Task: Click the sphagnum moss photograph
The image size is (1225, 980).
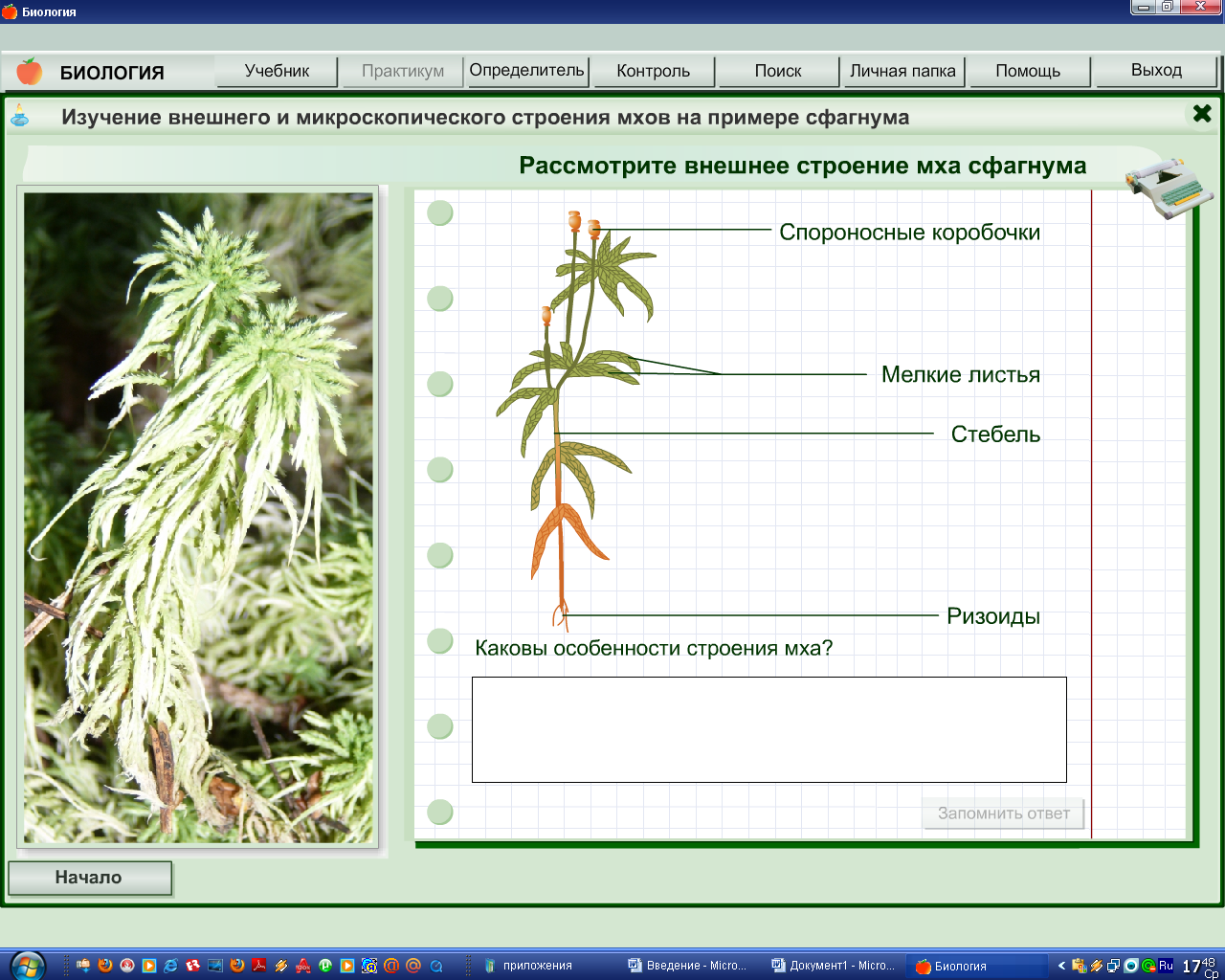Action: click(x=199, y=518)
